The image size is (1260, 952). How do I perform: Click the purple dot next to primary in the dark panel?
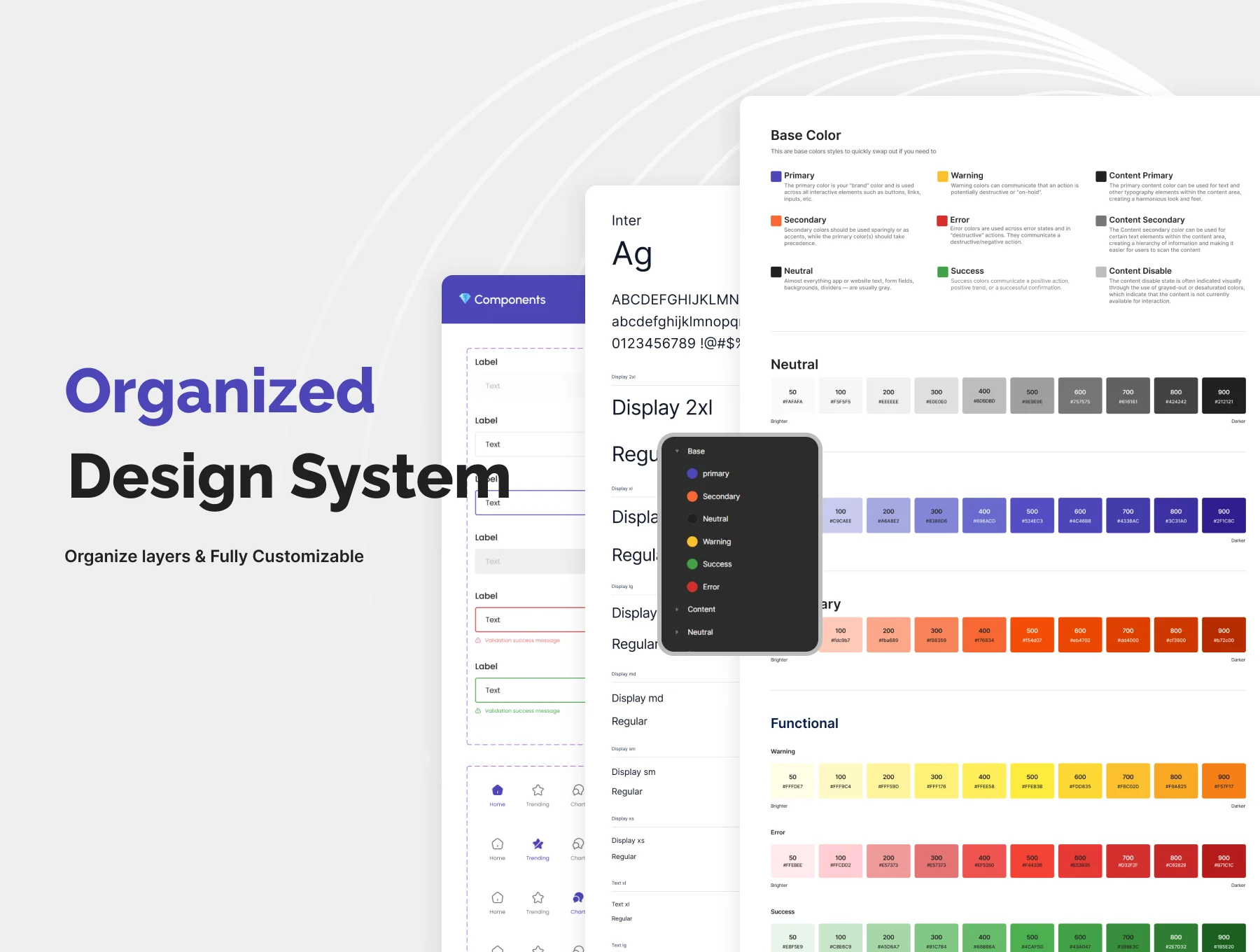tap(692, 474)
